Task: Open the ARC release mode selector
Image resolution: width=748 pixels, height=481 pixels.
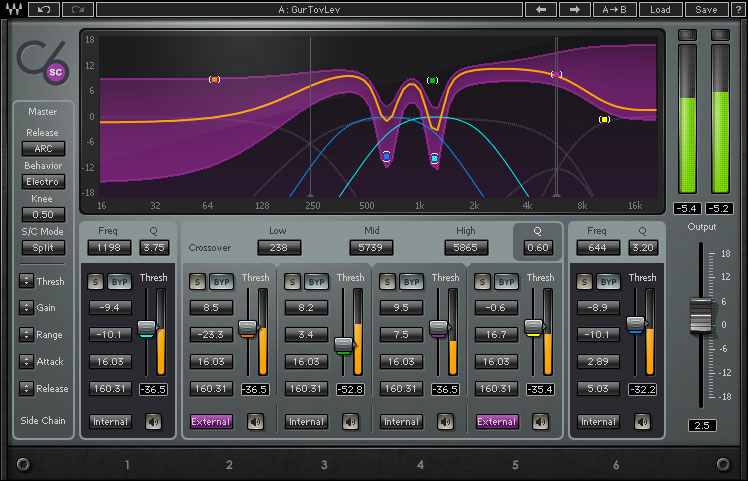Action: coord(43,148)
